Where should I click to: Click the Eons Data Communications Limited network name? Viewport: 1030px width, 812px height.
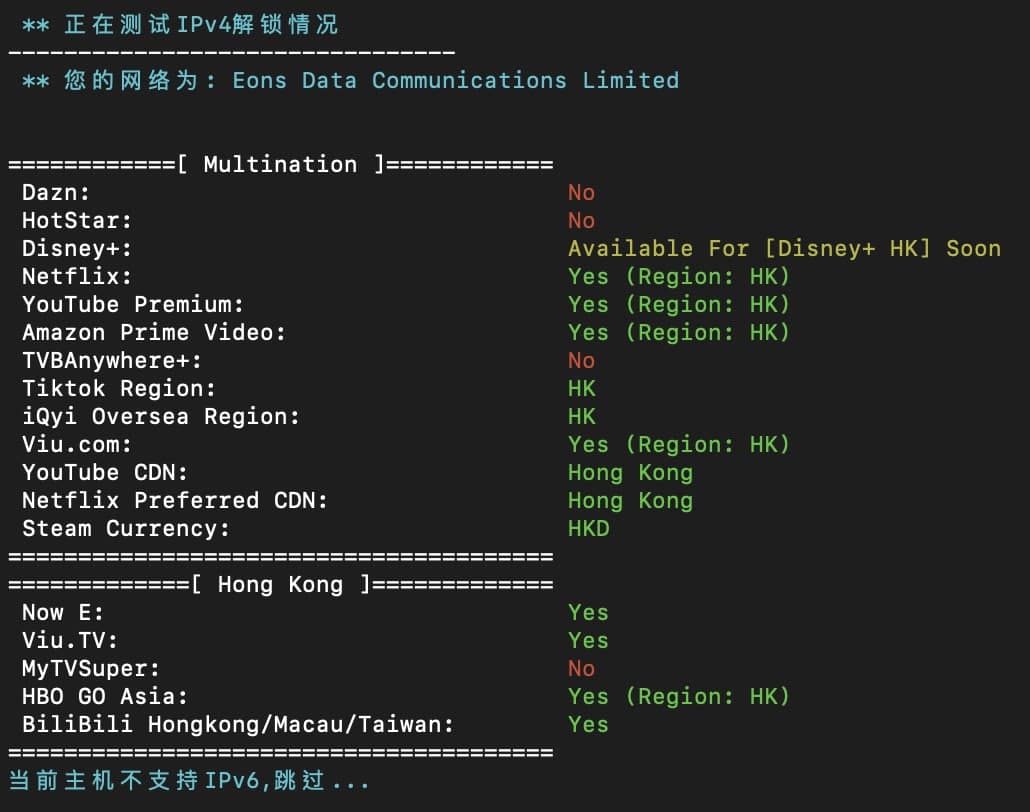tap(455, 80)
